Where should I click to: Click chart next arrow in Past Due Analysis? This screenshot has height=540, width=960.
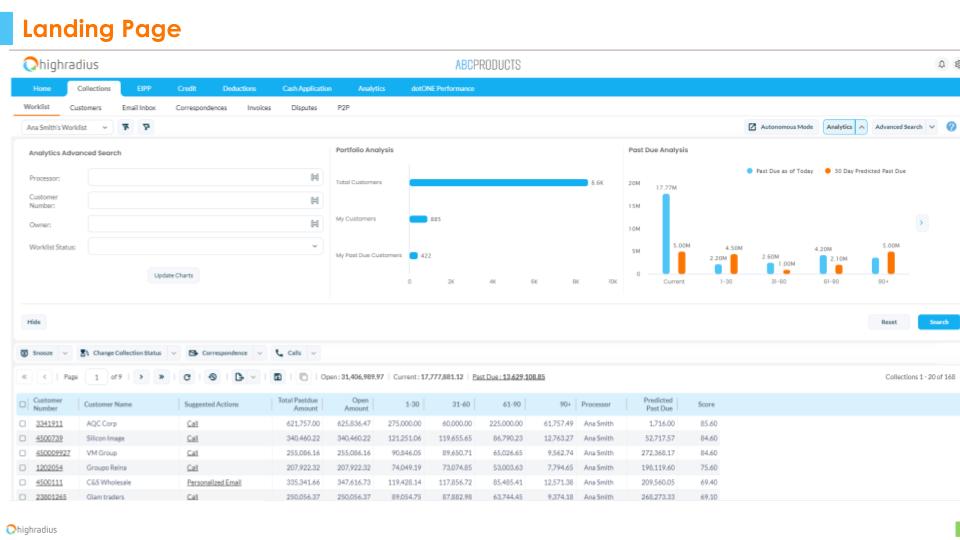point(921,222)
